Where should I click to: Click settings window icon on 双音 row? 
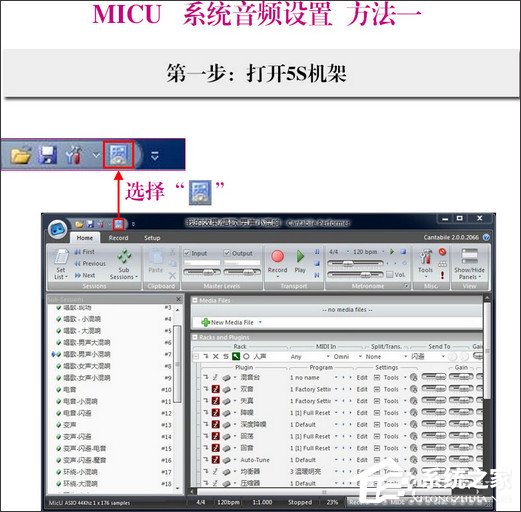[x=377, y=389]
